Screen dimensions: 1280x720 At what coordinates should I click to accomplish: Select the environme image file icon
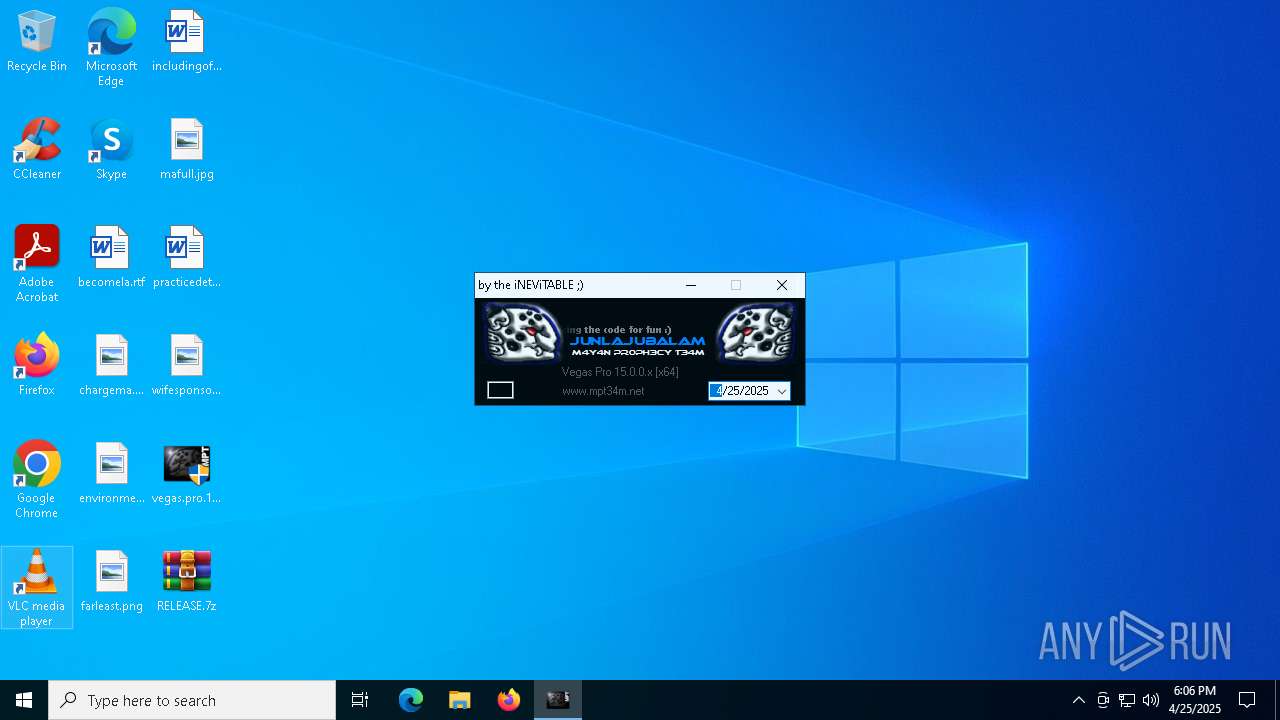click(x=111, y=473)
